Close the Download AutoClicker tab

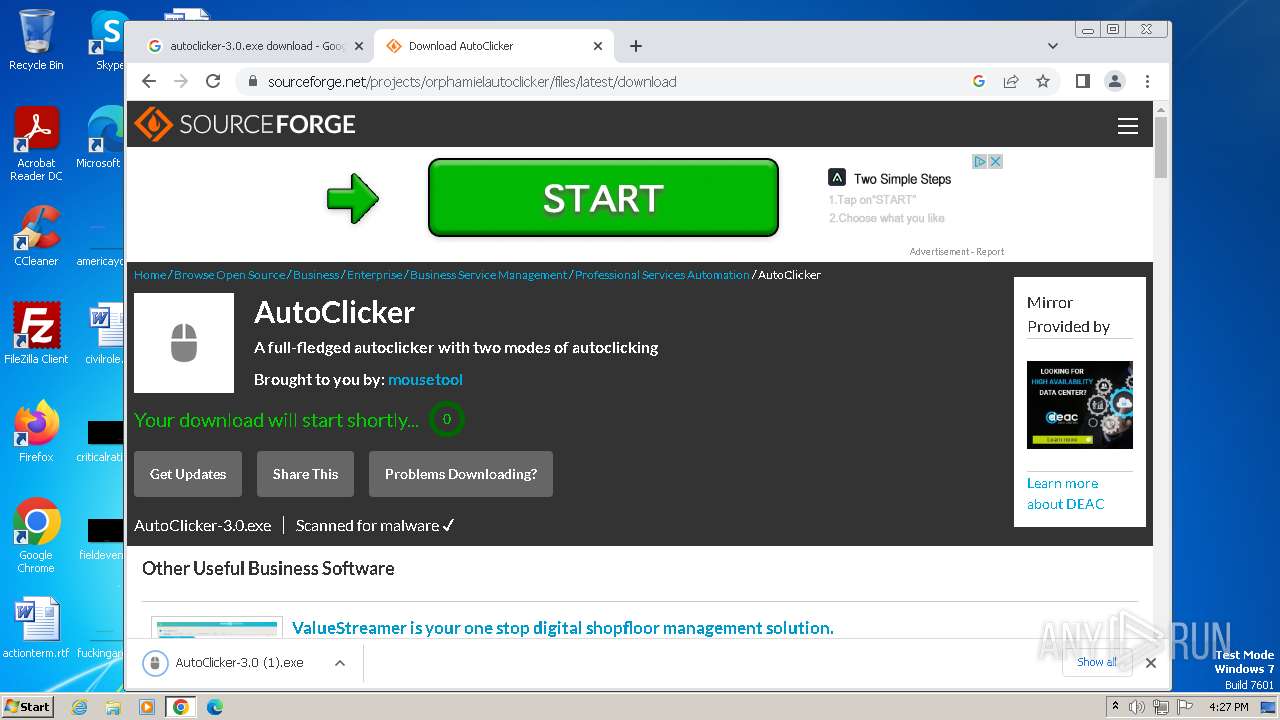pyautogui.click(x=598, y=46)
